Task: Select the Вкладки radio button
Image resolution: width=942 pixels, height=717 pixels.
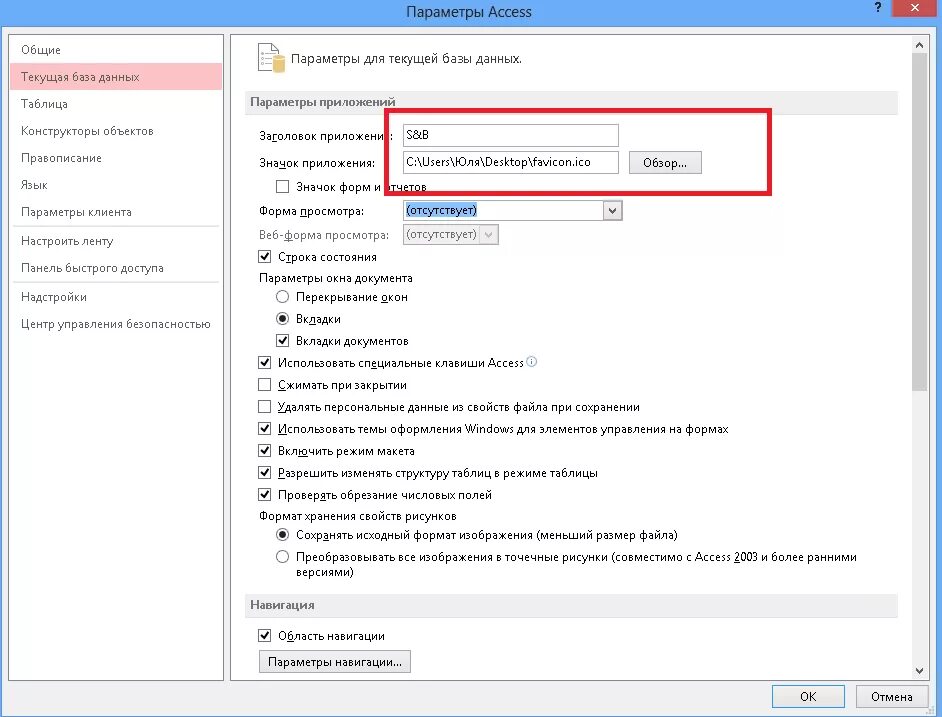Action: click(282, 319)
